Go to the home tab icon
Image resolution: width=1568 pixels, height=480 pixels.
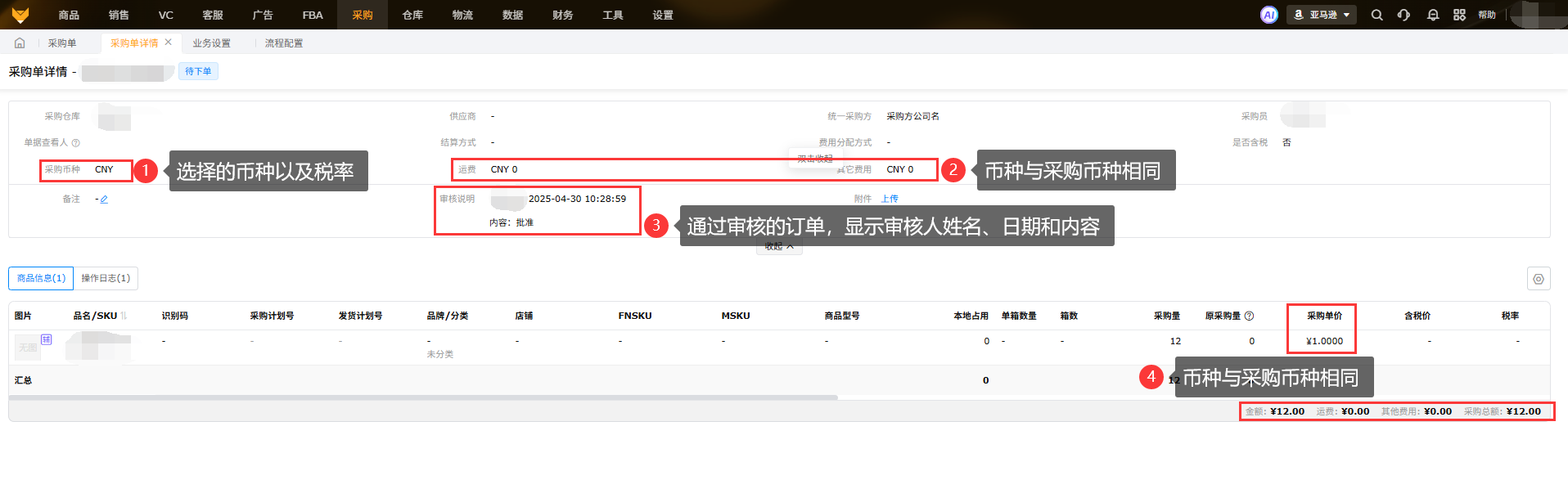pos(20,43)
